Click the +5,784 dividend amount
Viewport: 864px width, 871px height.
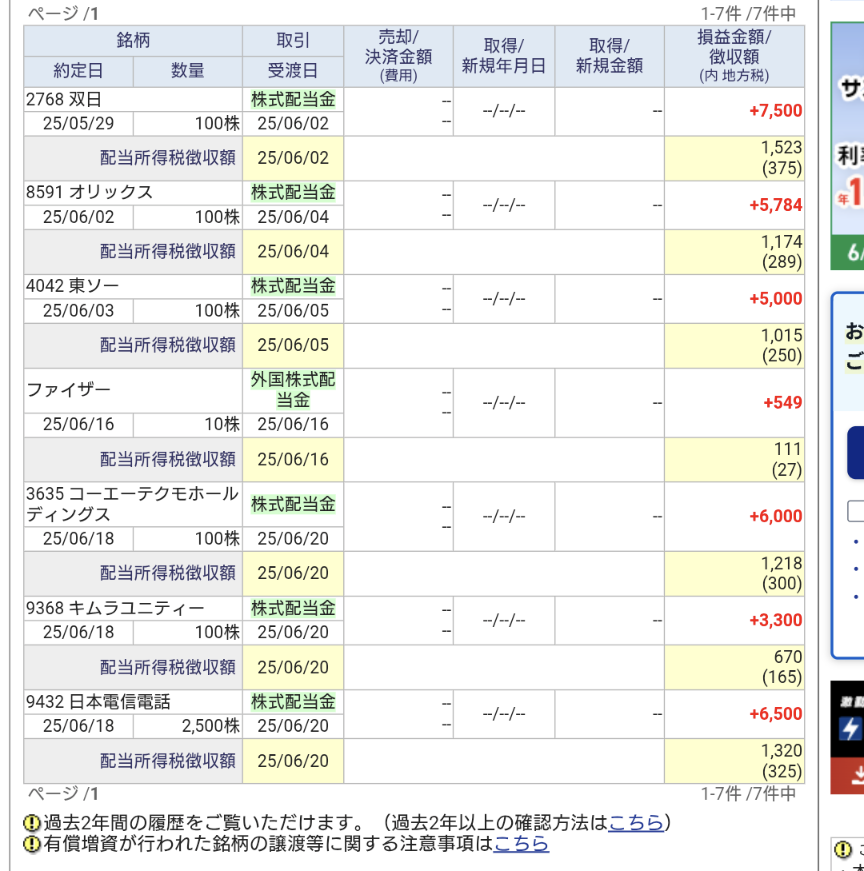click(775, 205)
